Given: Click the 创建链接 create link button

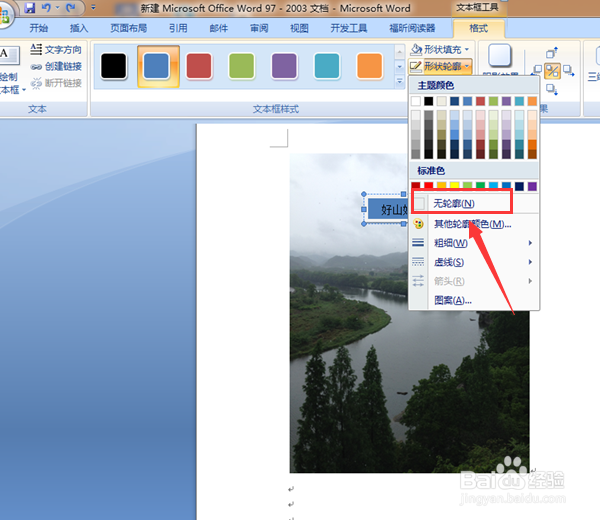Looking at the screenshot, I should pos(56,66).
